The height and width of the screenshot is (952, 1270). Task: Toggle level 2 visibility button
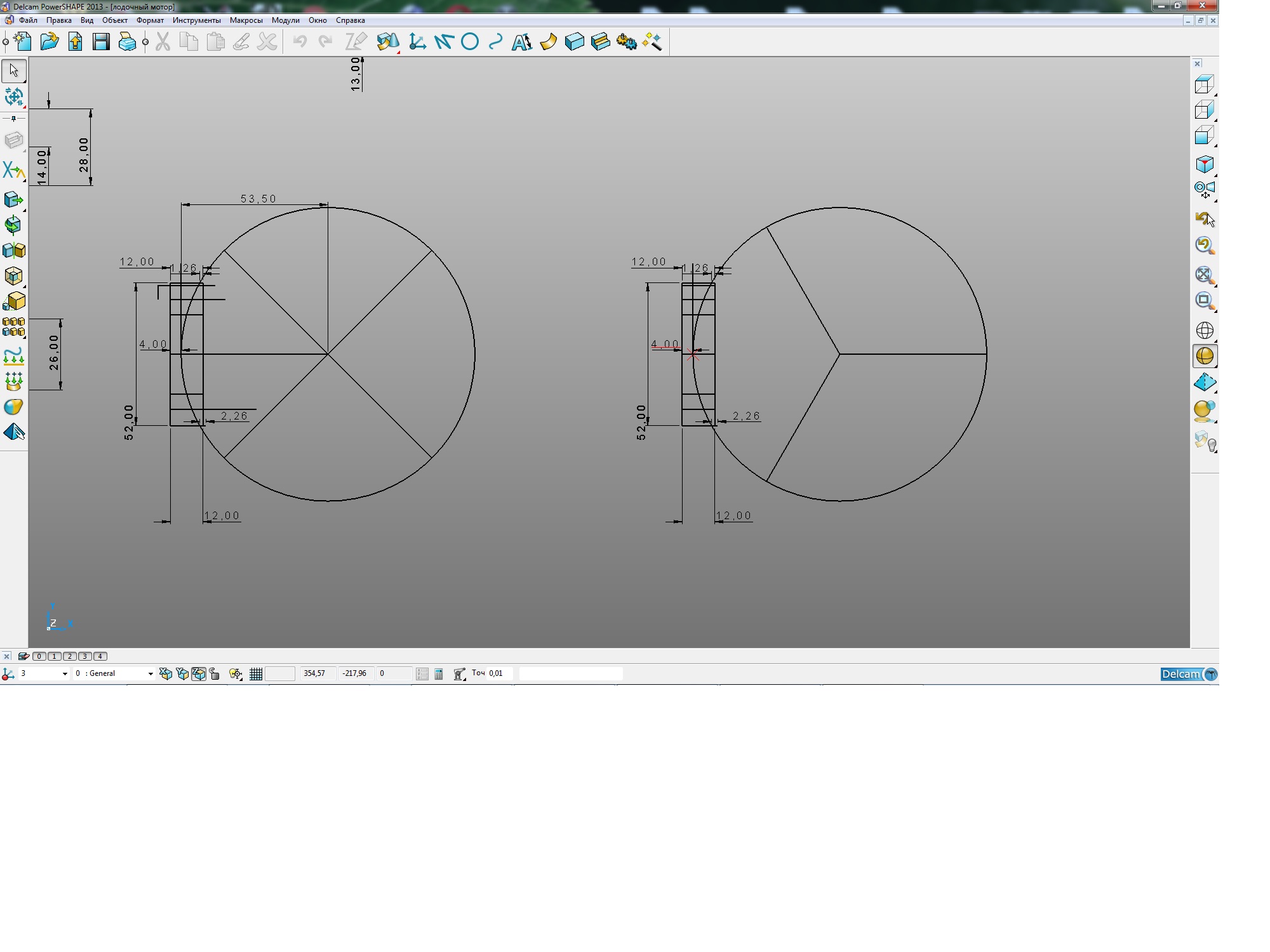click(x=70, y=656)
